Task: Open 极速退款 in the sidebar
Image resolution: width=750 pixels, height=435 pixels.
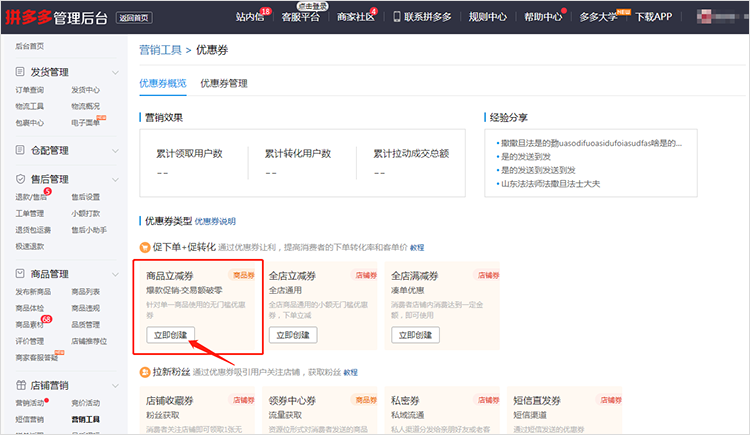Action: coord(30,246)
